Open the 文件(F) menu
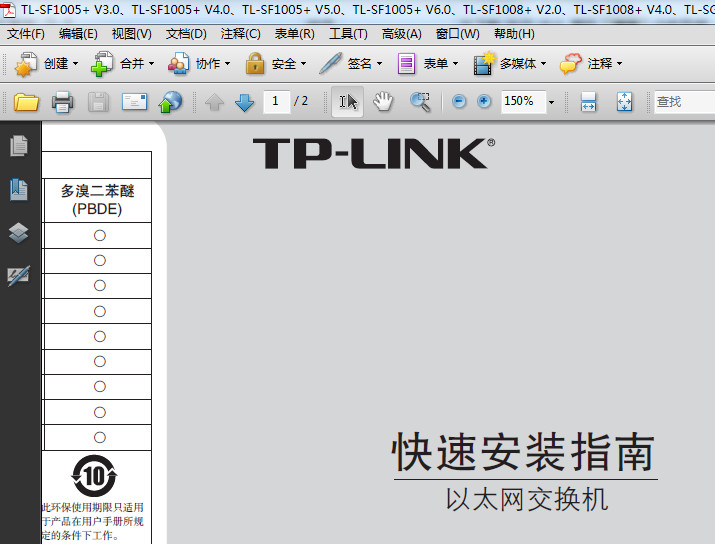 [26, 34]
